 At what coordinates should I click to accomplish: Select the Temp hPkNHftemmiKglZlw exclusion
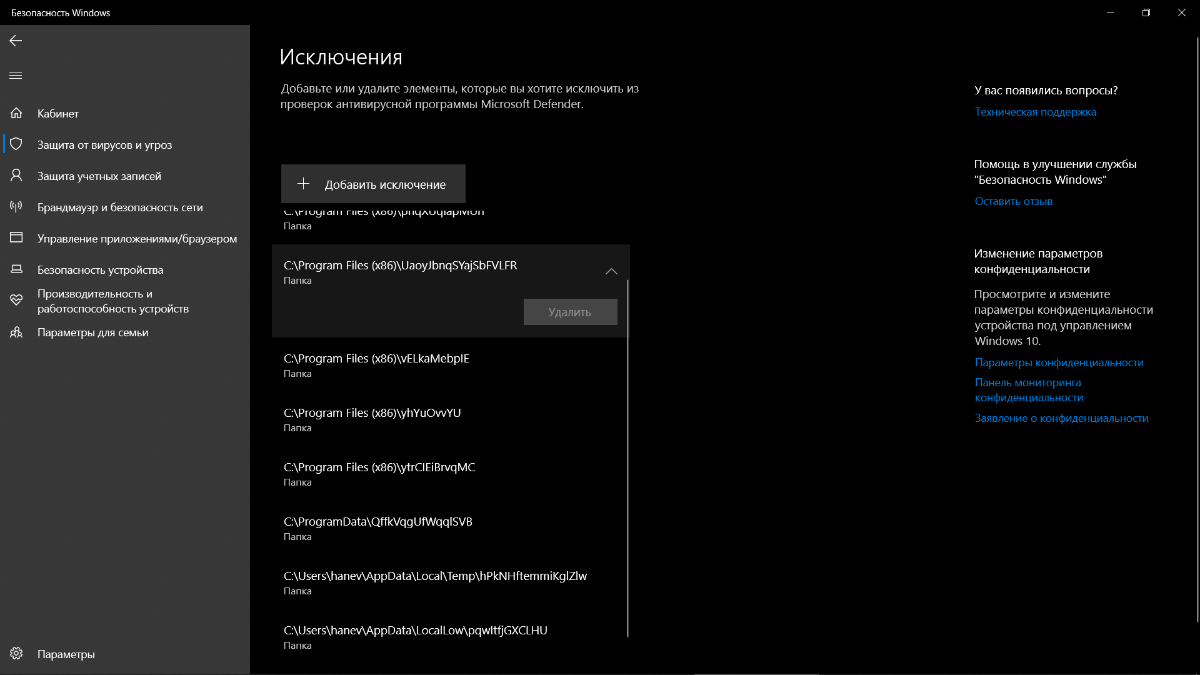click(451, 582)
